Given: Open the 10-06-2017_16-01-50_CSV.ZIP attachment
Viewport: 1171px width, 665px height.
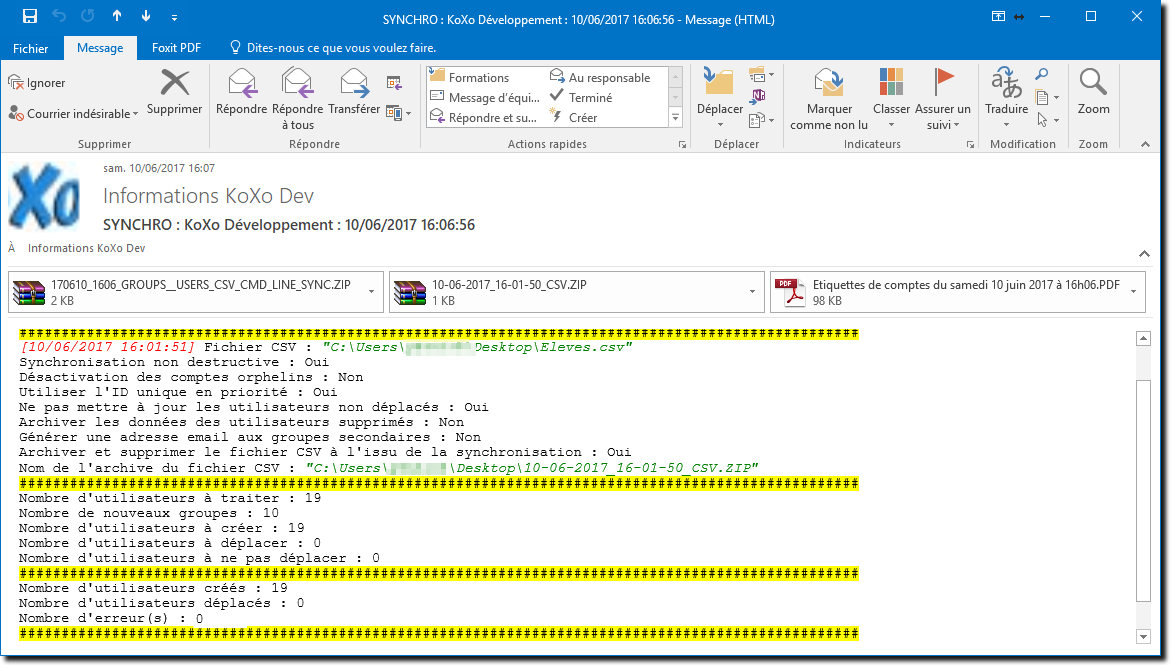Looking at the screenshot, I should 569,292.
